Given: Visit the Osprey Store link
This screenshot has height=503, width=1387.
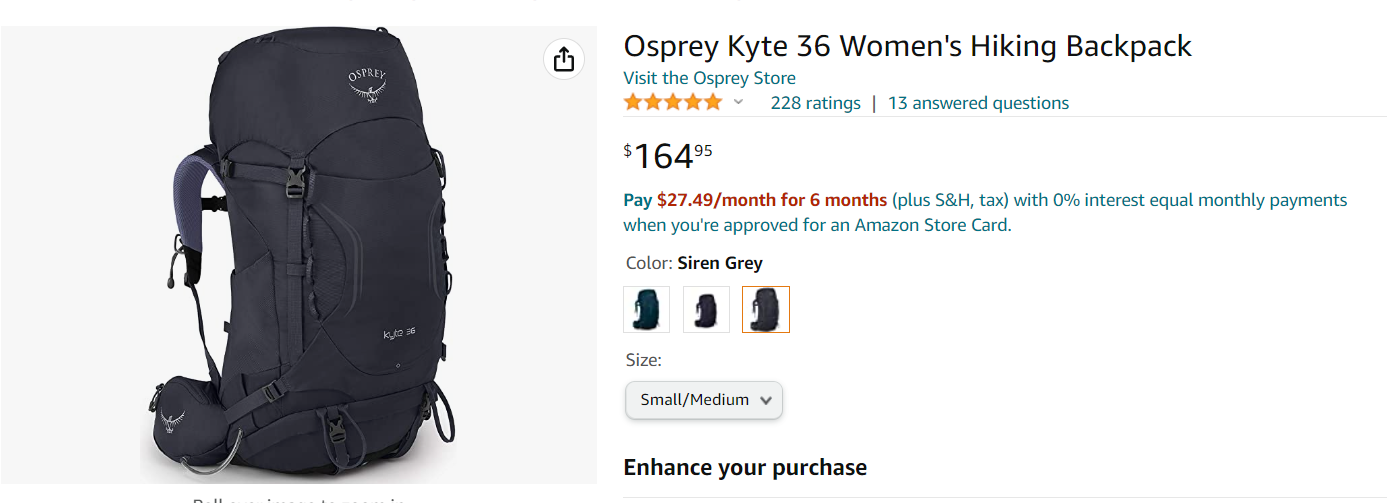Looking at the screenshot, I should tap(709, 78).
